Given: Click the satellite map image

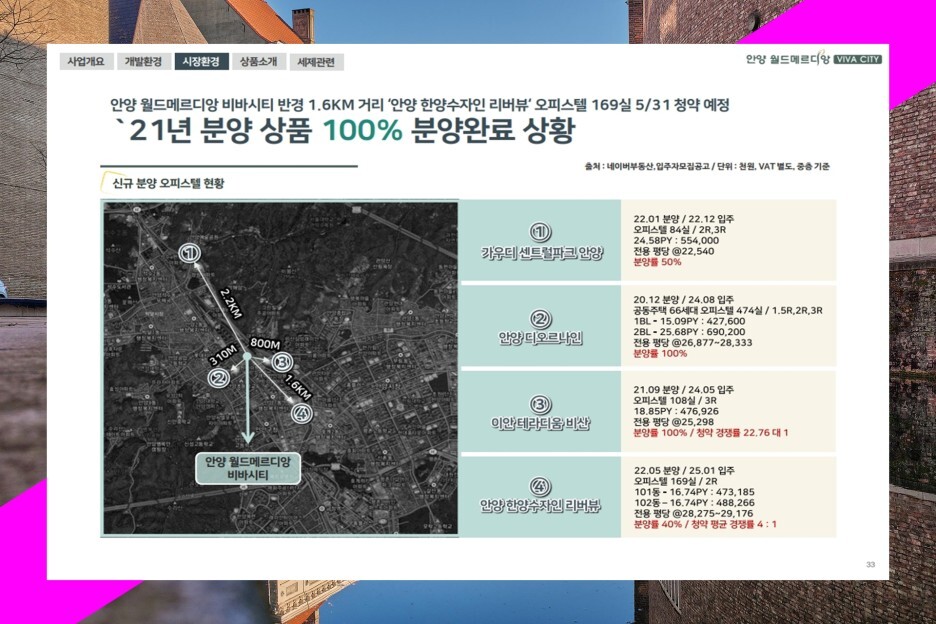Looking at the screenshot, I should click(281, 368).
